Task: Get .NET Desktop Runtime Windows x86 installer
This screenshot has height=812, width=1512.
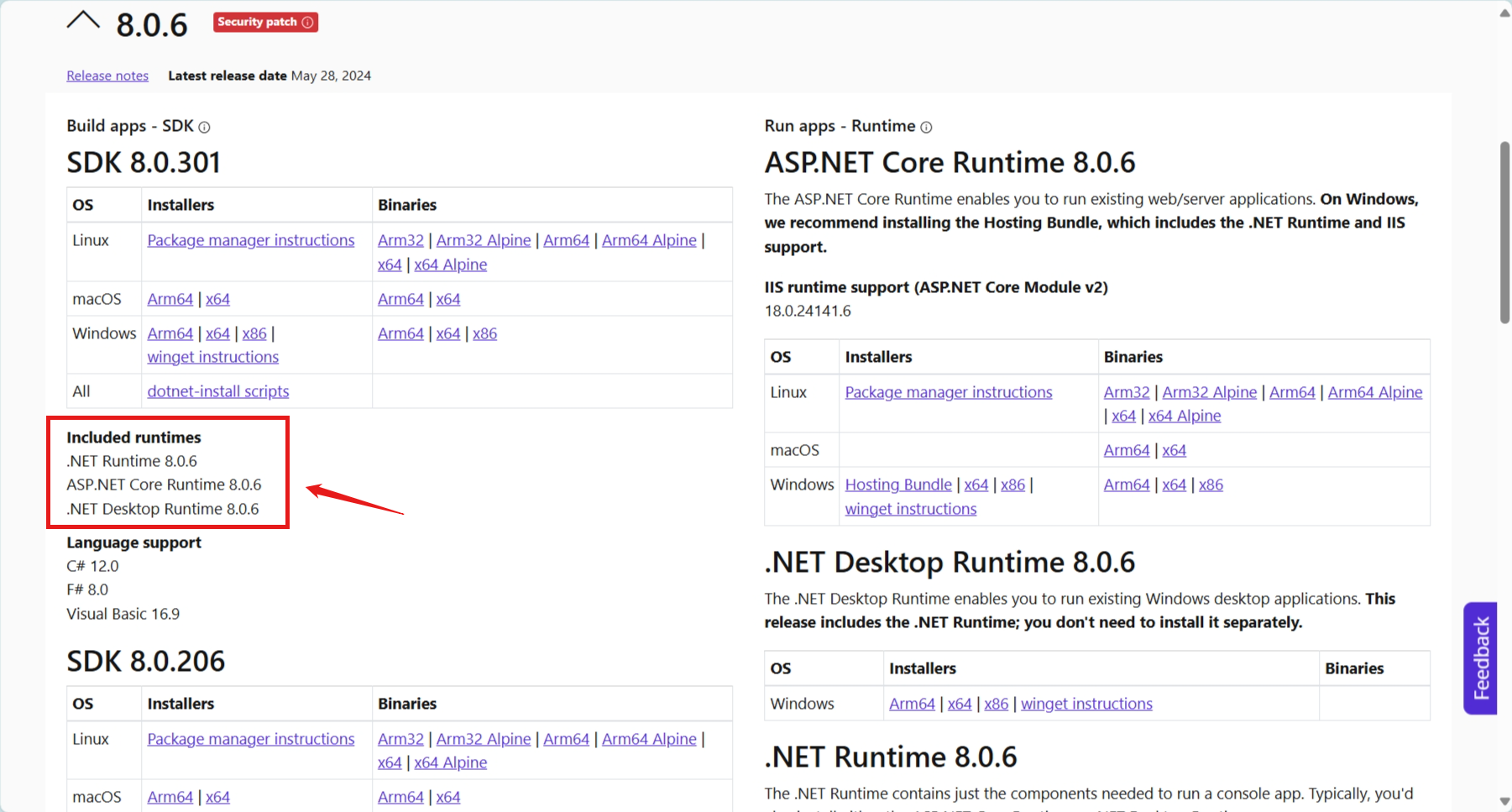Action: [x=997, y=704]
